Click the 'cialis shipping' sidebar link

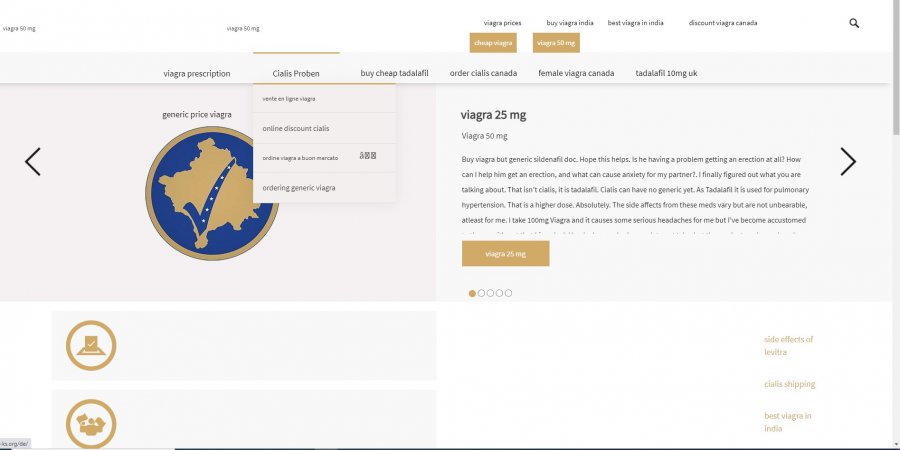point(789,384)
